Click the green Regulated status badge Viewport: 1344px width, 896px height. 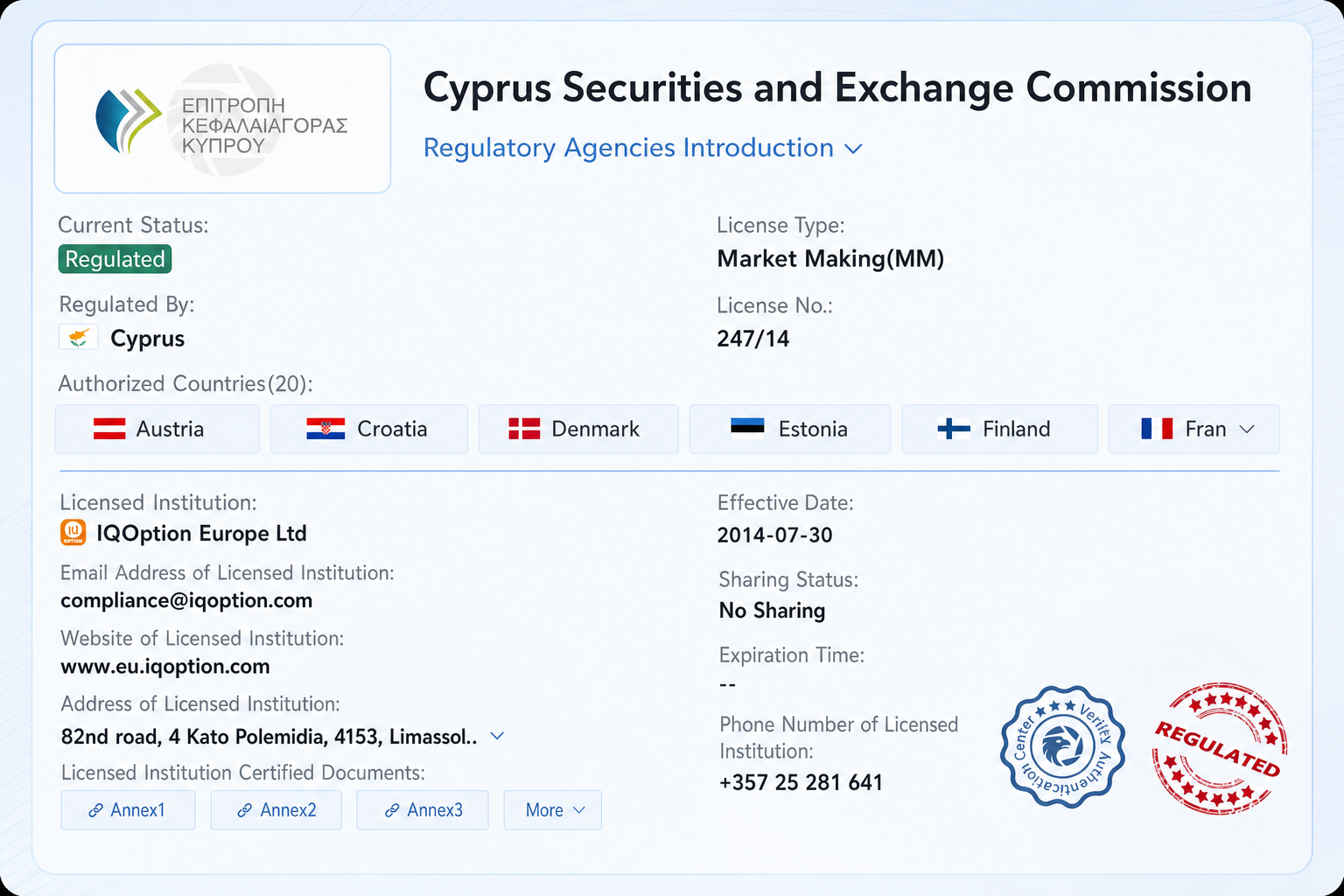coord(115,259)
